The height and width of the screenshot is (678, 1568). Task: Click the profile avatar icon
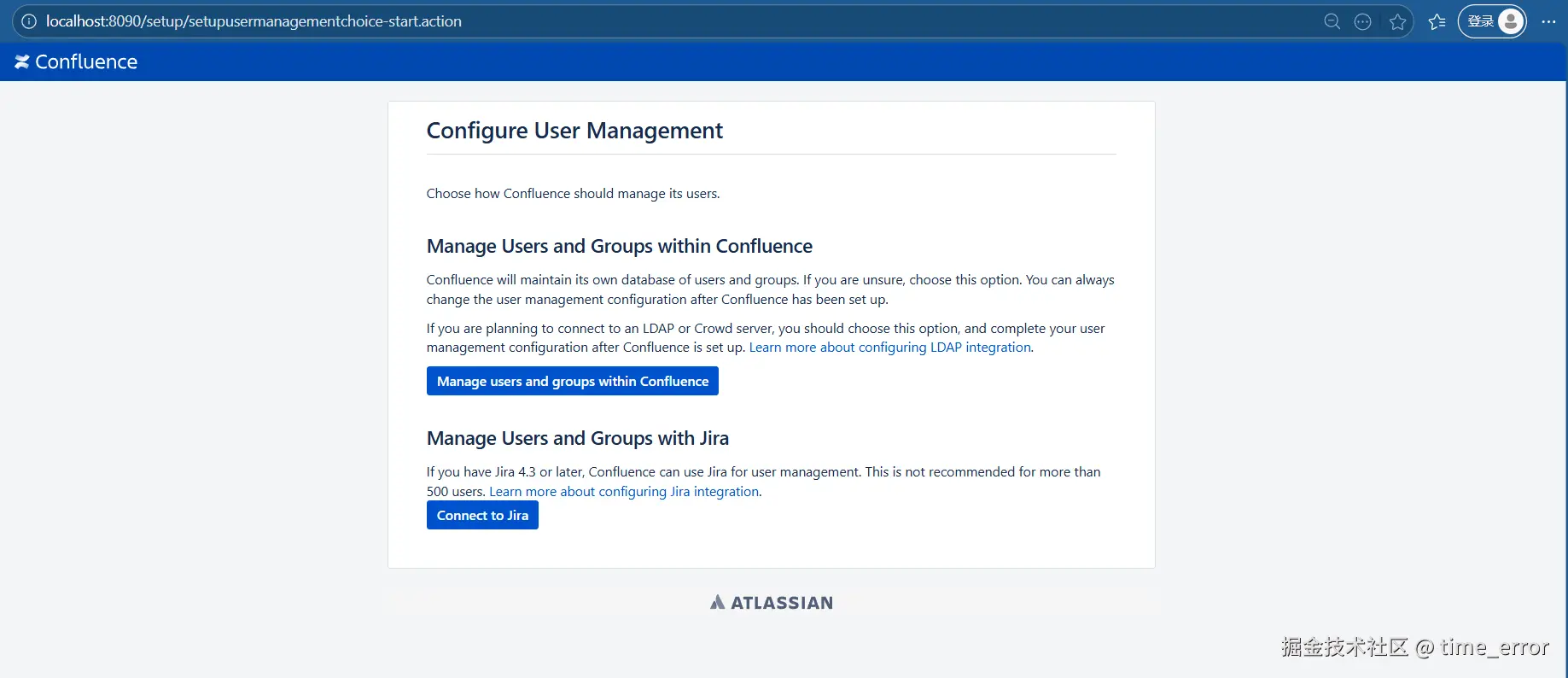click(1511, 21)
